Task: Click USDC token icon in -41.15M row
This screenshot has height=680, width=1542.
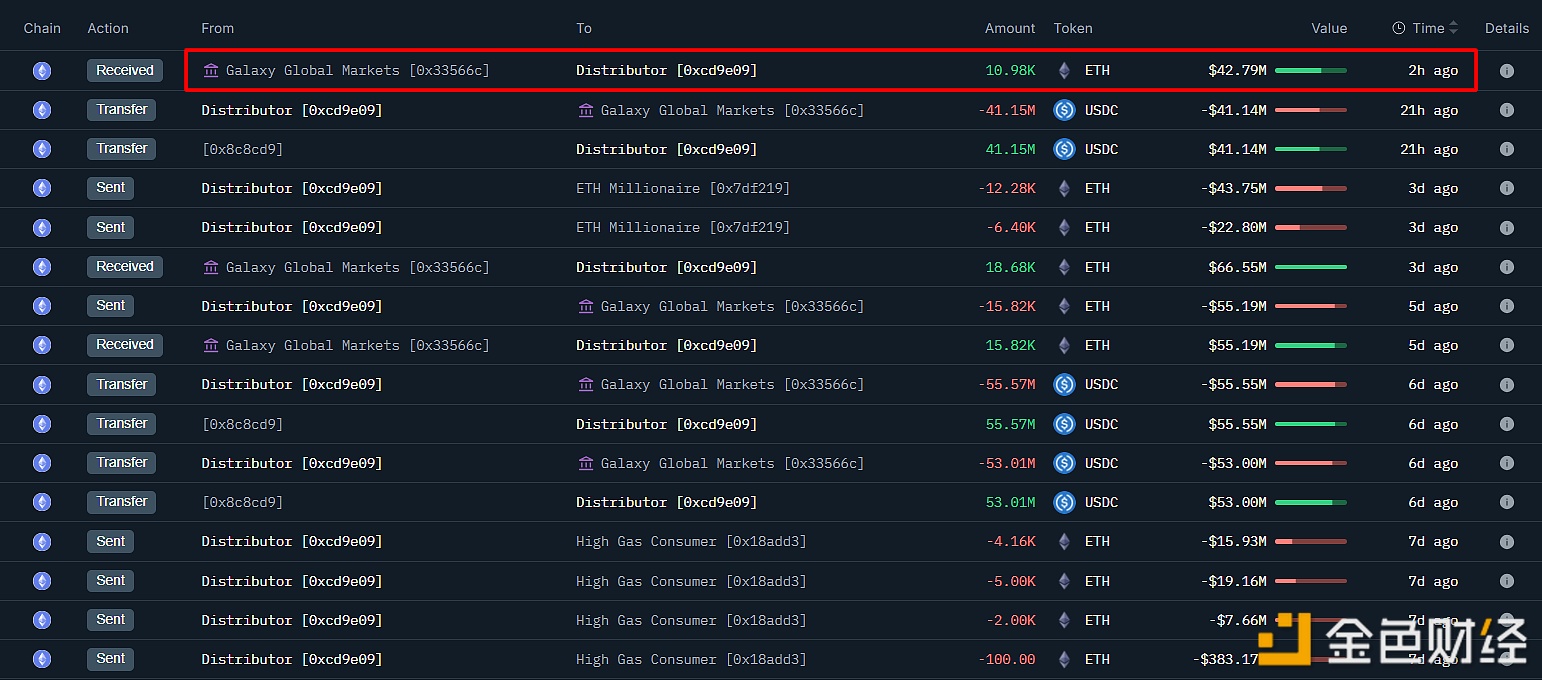Action: tap(1064, 110)
